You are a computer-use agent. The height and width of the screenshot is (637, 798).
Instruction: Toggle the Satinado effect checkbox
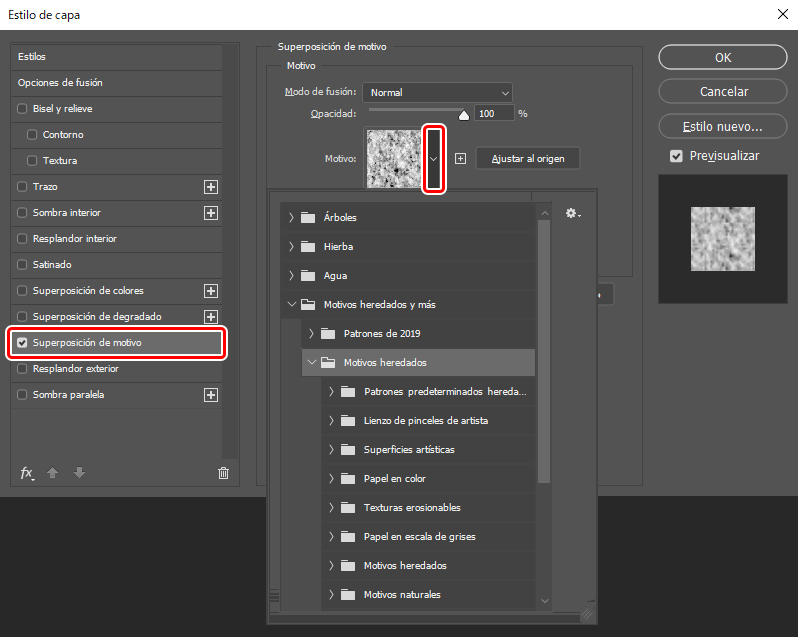point(23,265)
